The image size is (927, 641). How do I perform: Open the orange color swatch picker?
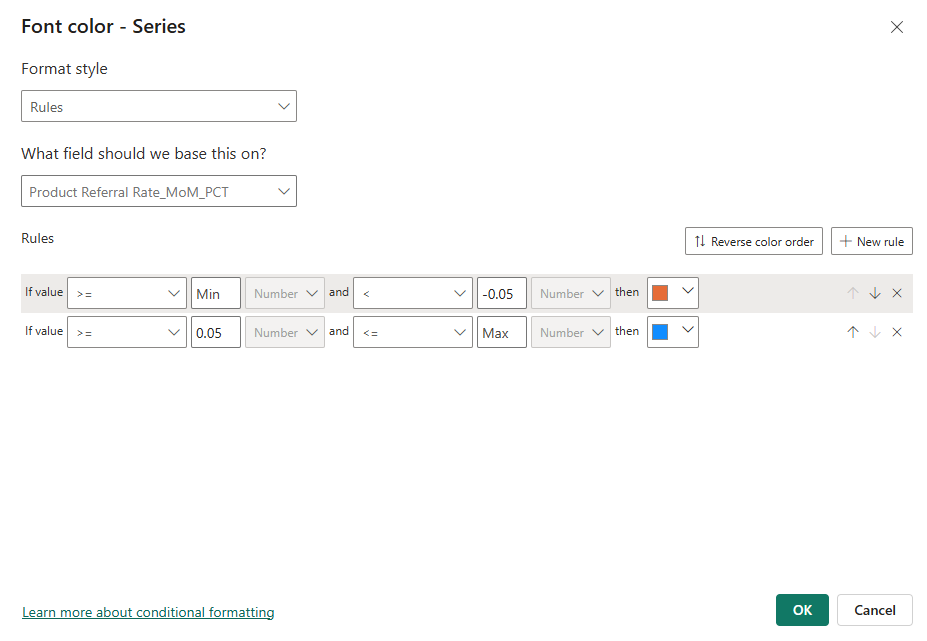673,293
